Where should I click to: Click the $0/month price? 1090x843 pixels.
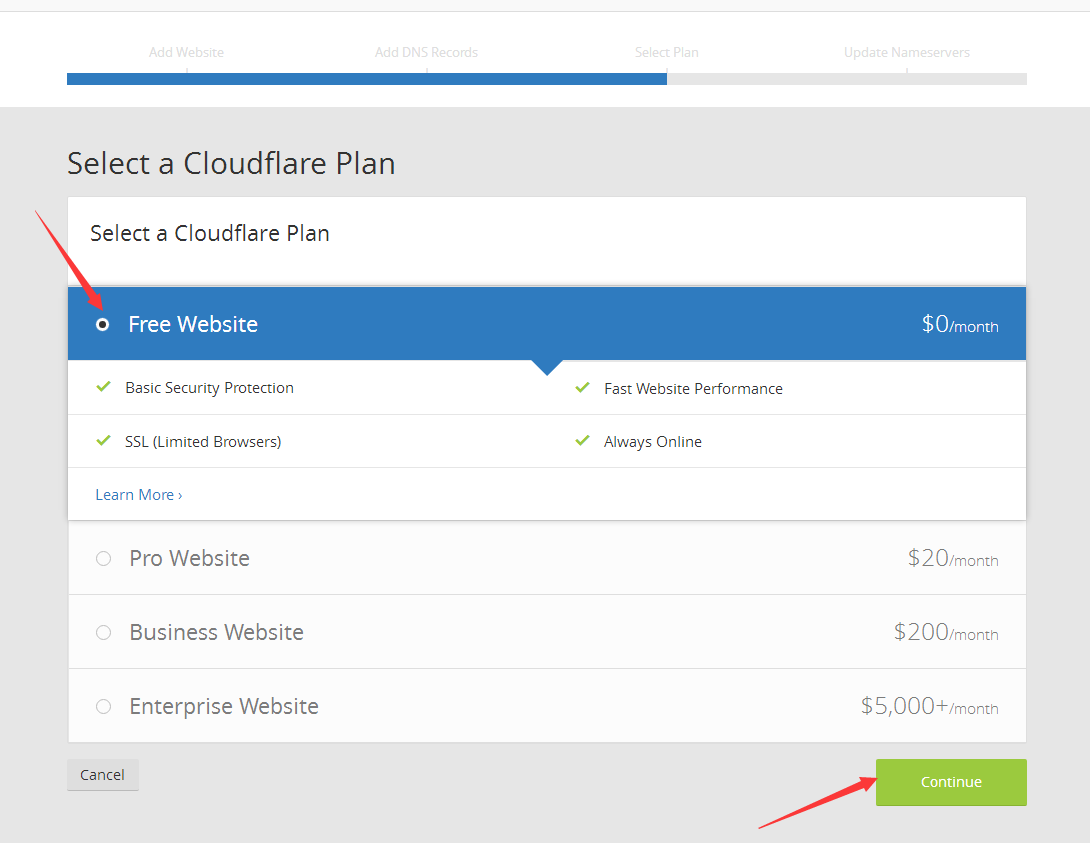(960, 325)
